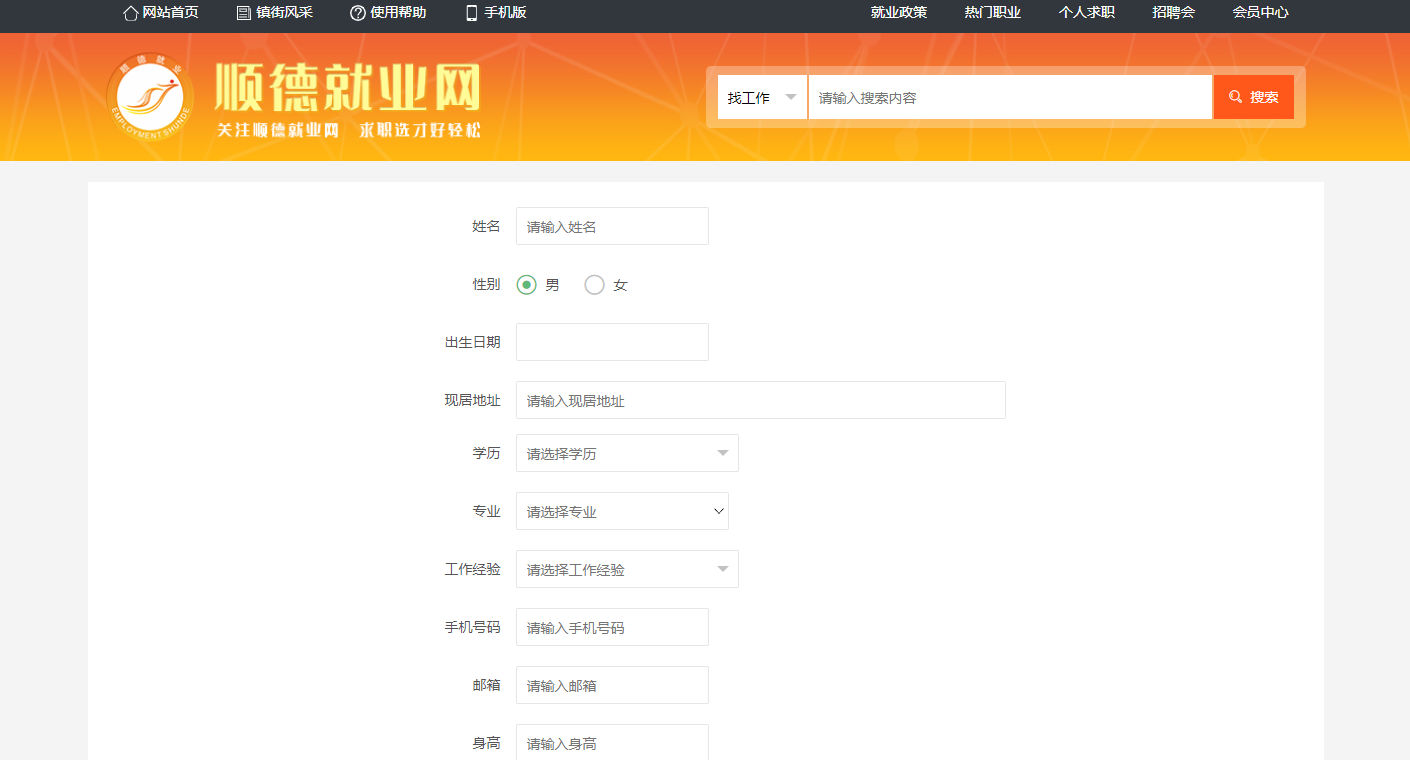Focus the 出生日期 date field
The height and width of the screenshot is (760, 1410).
612,342
